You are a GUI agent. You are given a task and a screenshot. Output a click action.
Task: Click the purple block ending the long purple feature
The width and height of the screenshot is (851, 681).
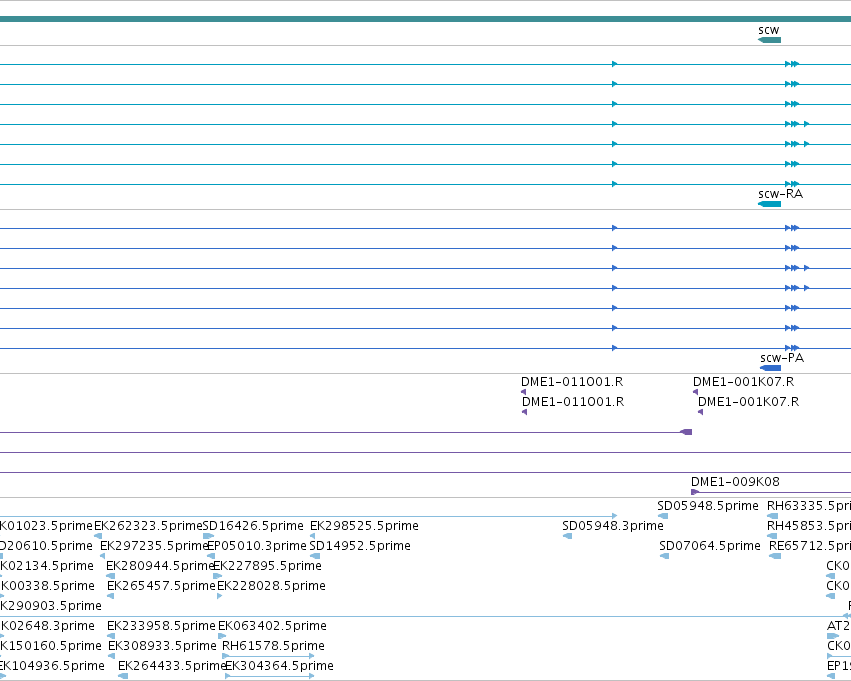tap(686, 432)
